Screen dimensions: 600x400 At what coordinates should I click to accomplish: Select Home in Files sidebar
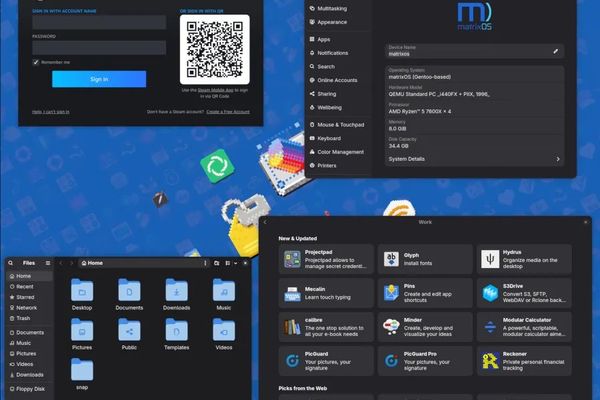coord(29,276)
